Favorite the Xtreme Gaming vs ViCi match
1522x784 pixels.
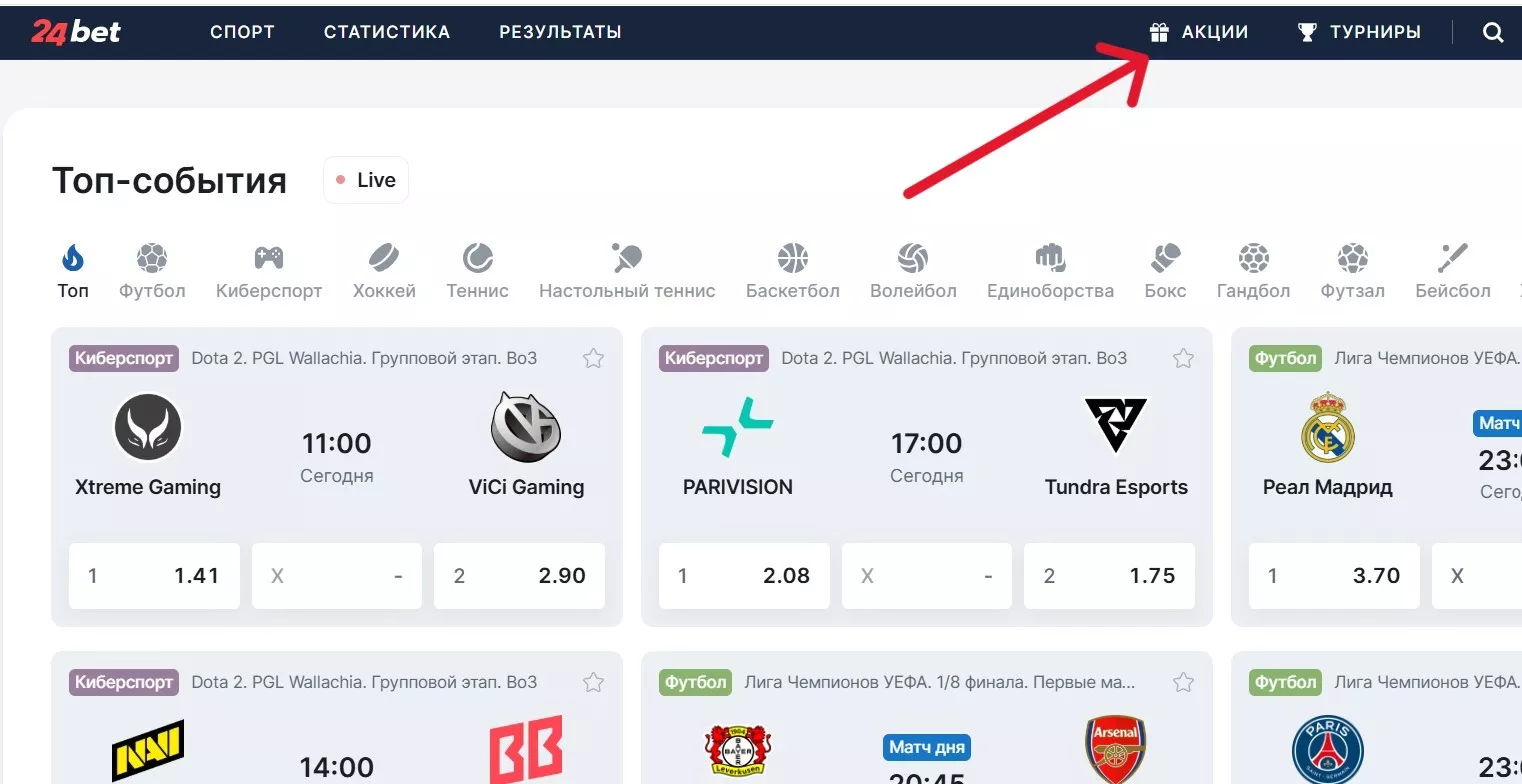pyautogui.click(x=593, y=358)
